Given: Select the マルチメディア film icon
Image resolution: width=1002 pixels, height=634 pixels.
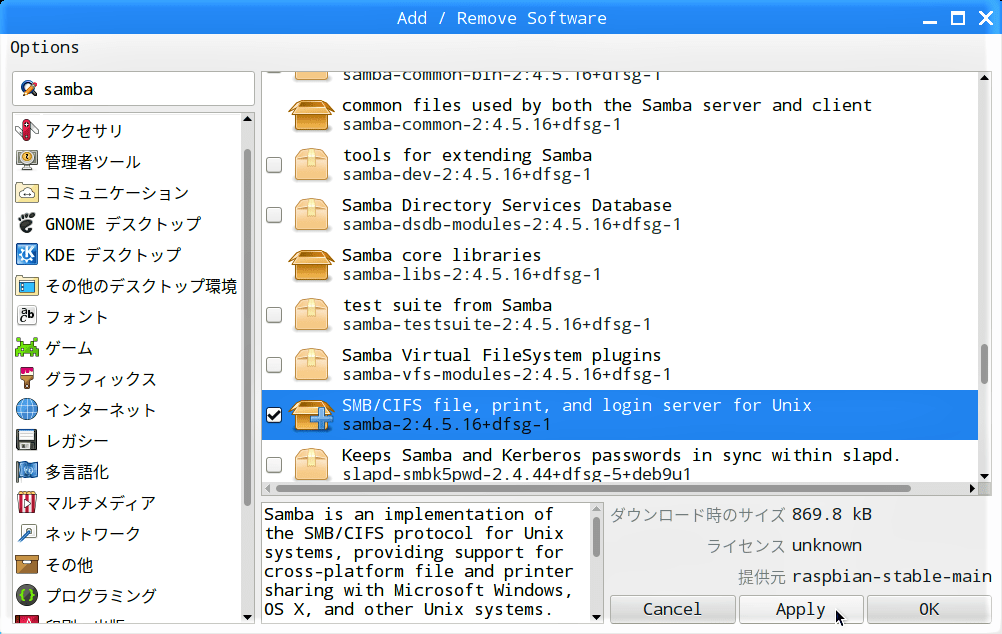Looking at the screenshot, I should coord(27,502).
